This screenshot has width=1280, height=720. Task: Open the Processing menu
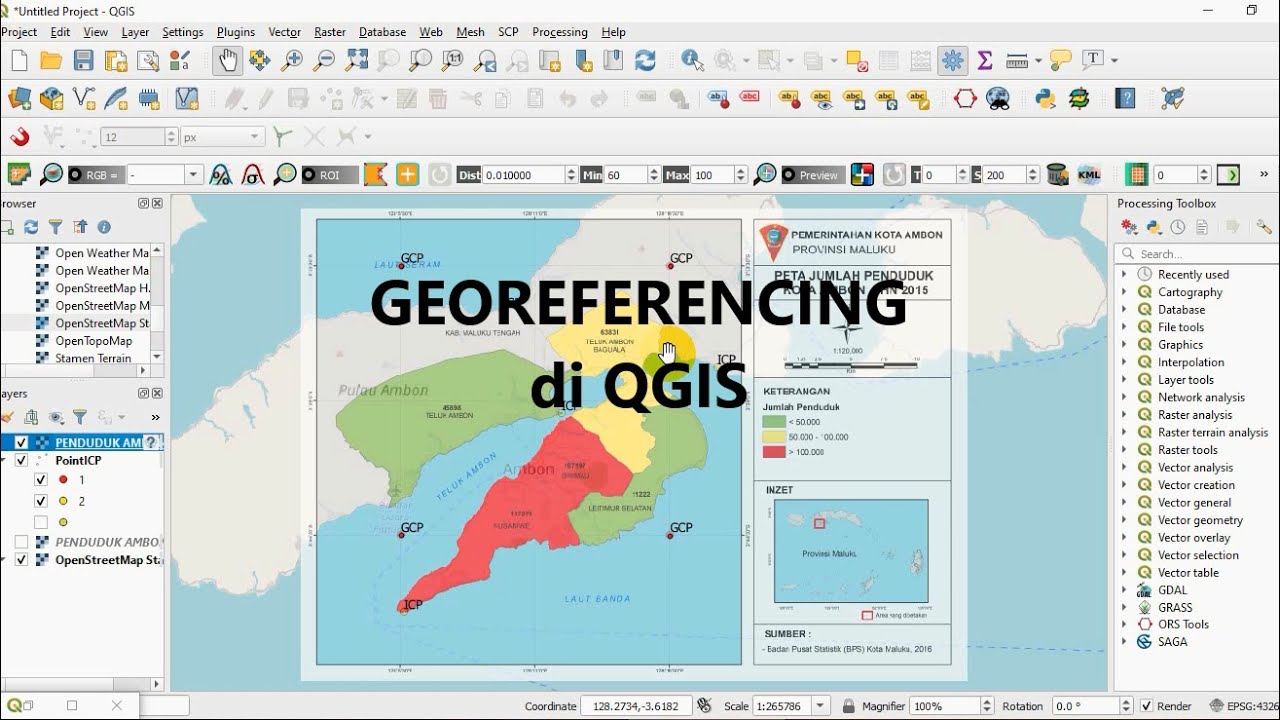[560, 32]
